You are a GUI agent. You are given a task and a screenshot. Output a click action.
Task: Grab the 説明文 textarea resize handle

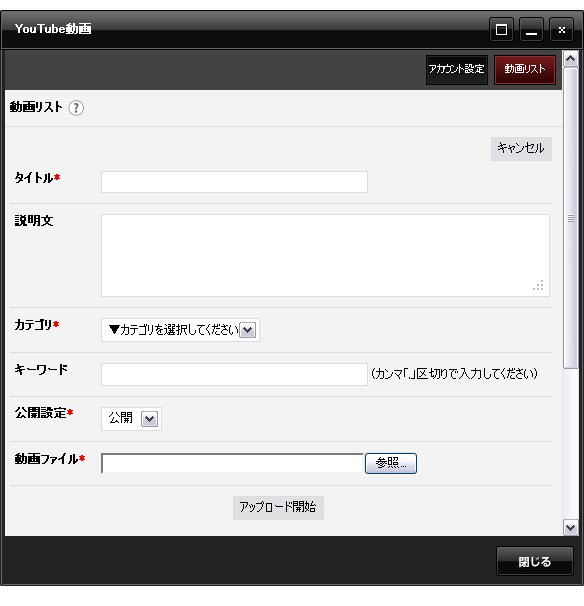tap(539, 286)
